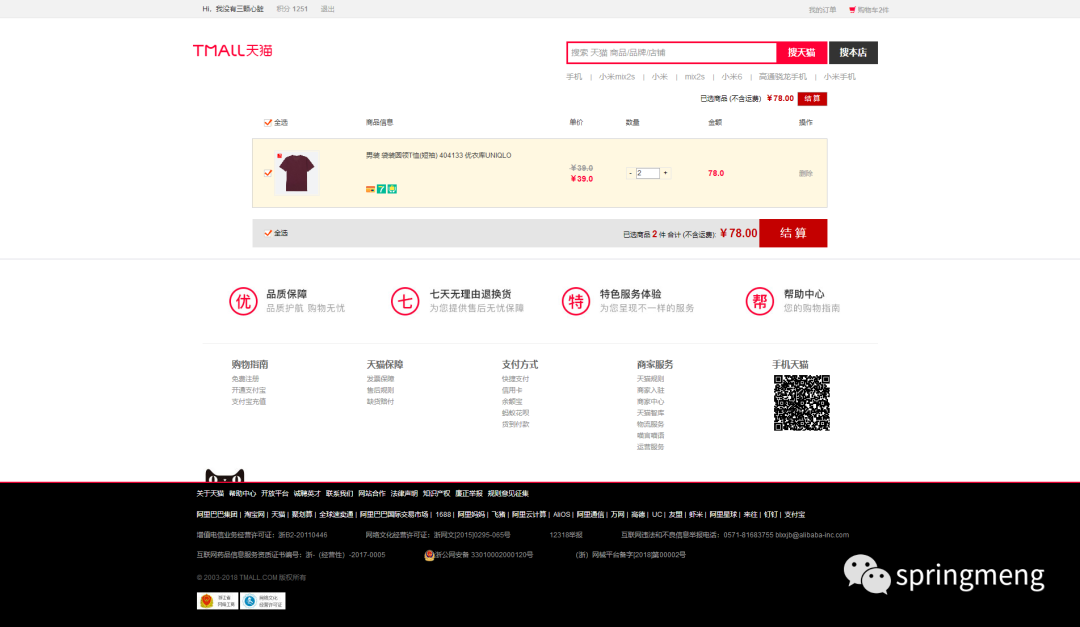This screenshot has width=1080, height=627.
Task: Click the 货到付款 footer link
Action: [x=515, y=424]
